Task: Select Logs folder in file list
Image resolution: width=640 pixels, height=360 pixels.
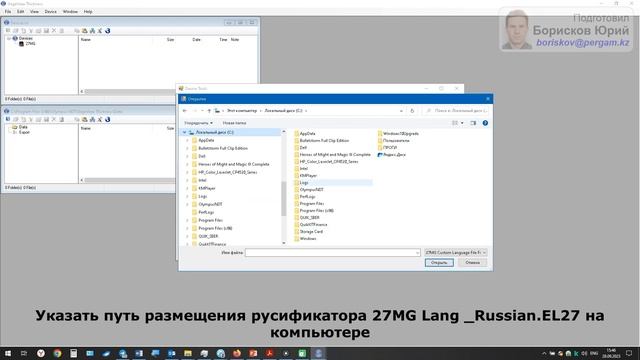Action: tap(301, 183)
